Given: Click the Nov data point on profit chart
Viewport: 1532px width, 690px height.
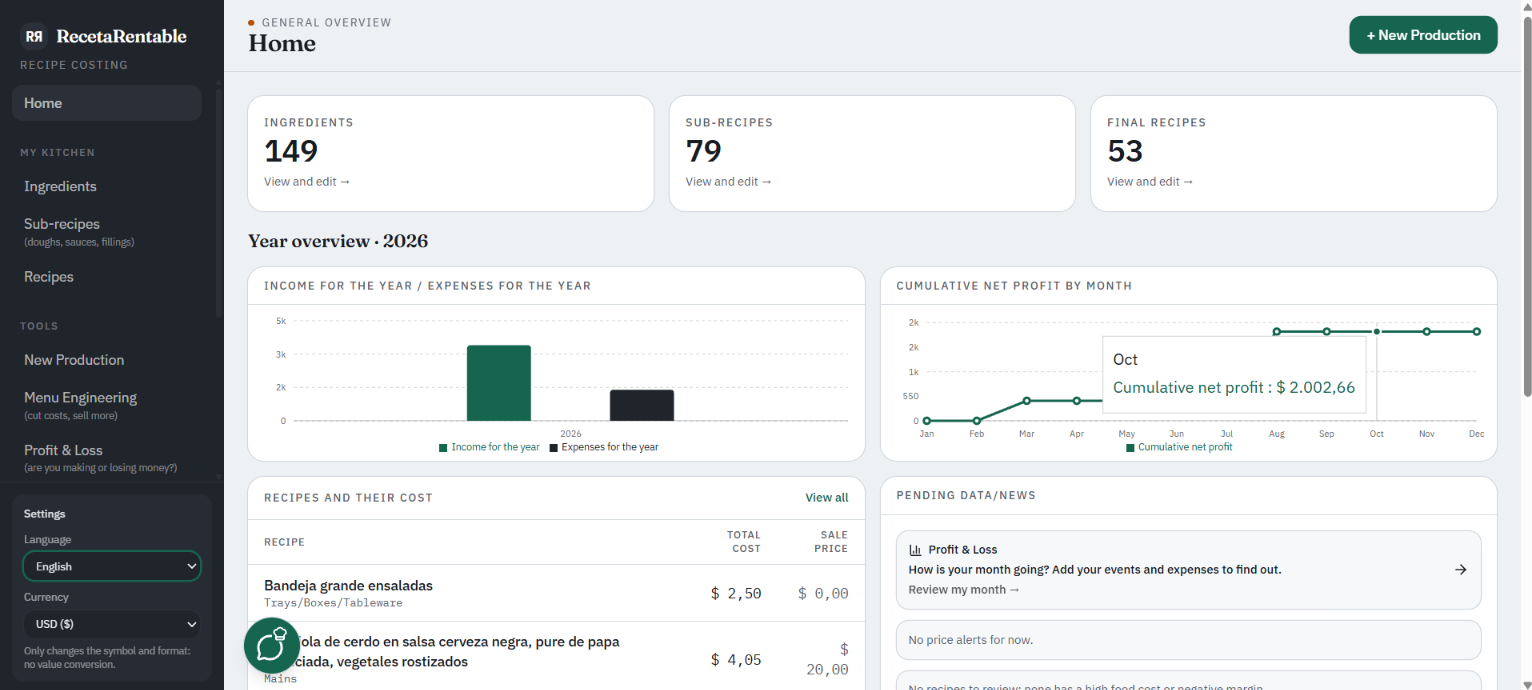Looking at the screenshot, I should pos(1427,331).
